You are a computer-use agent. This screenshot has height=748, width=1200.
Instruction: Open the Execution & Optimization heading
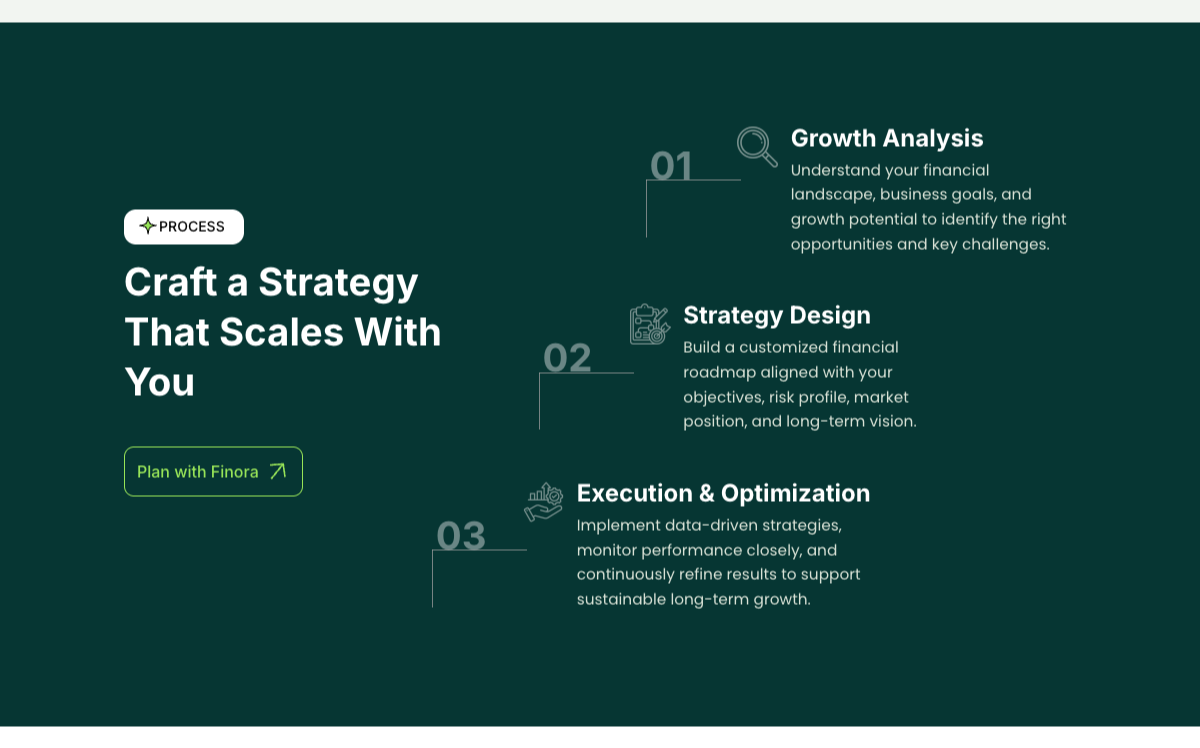(x=723, y=493)
